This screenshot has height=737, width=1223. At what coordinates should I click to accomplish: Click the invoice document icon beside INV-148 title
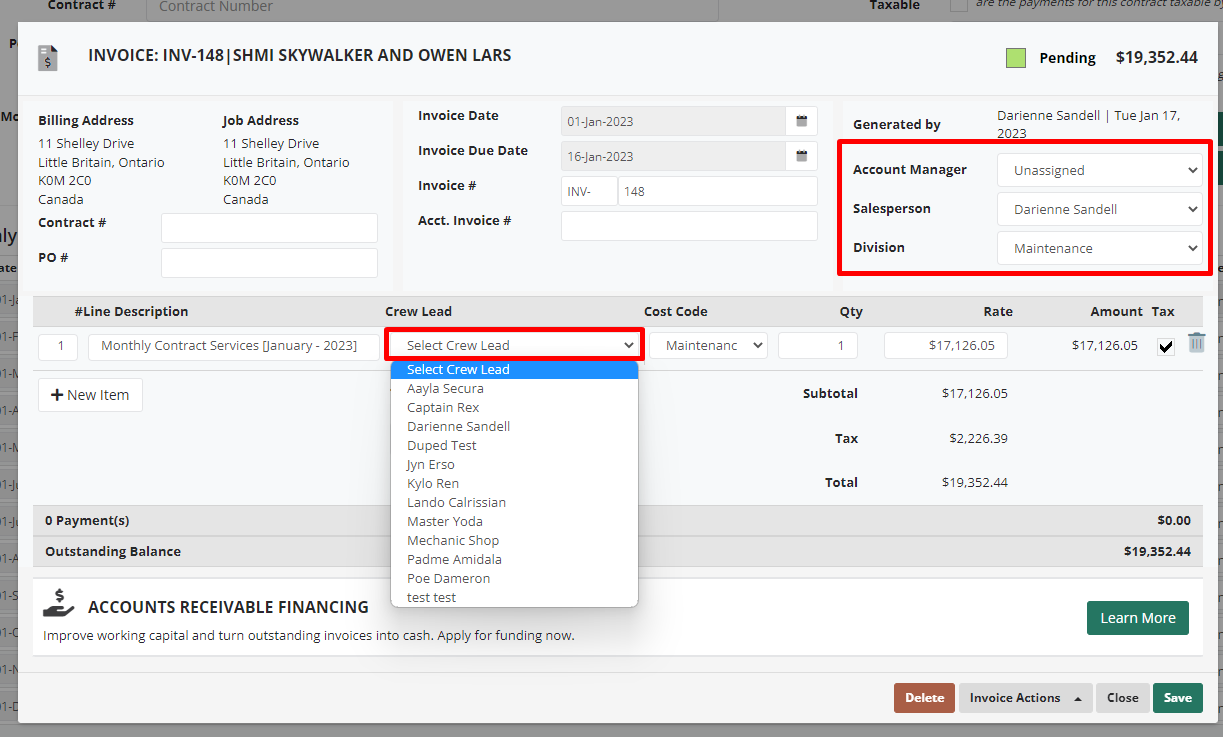[47, 56]
